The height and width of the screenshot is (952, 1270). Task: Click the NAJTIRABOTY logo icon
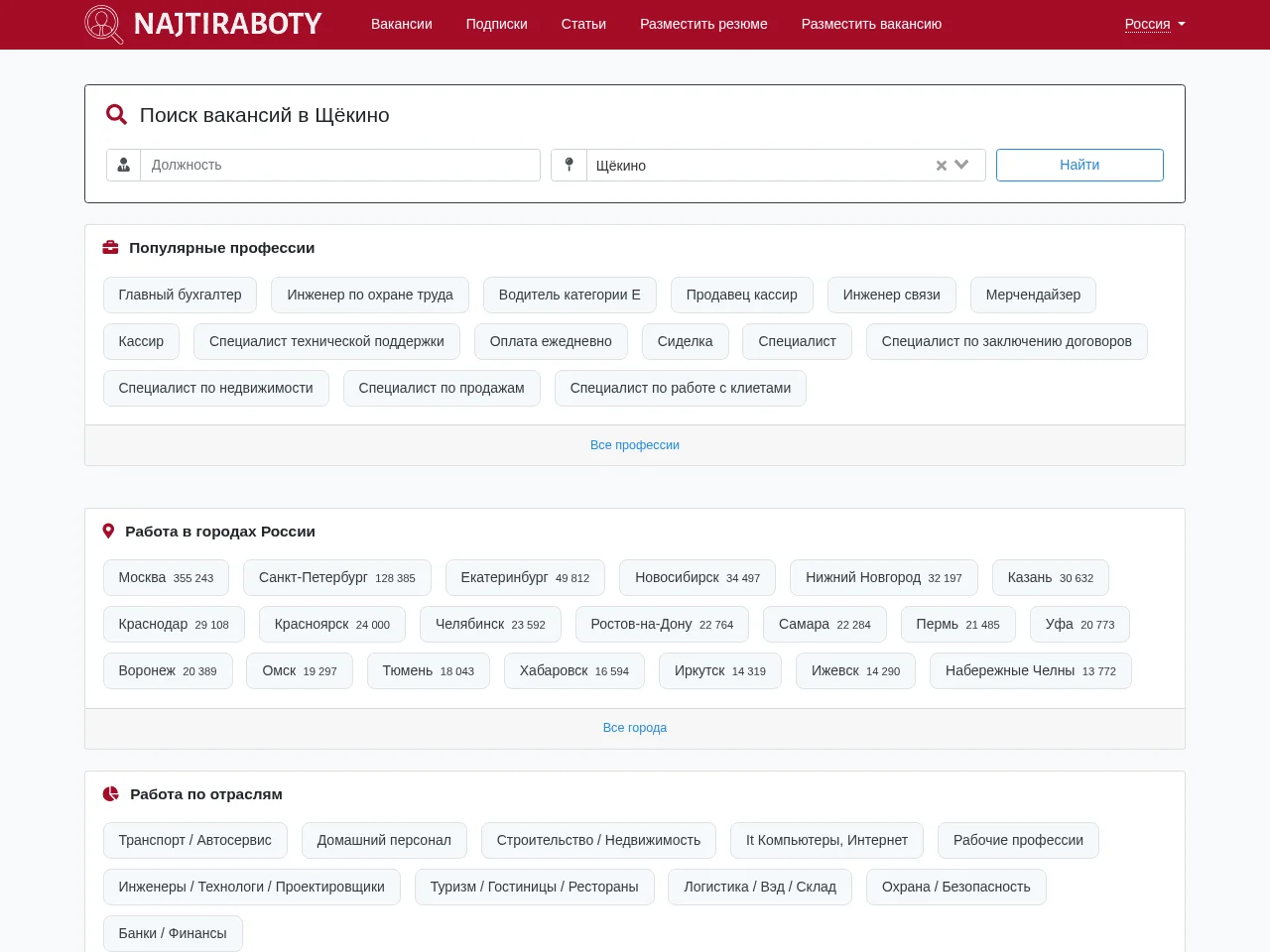tap(104, 24)
